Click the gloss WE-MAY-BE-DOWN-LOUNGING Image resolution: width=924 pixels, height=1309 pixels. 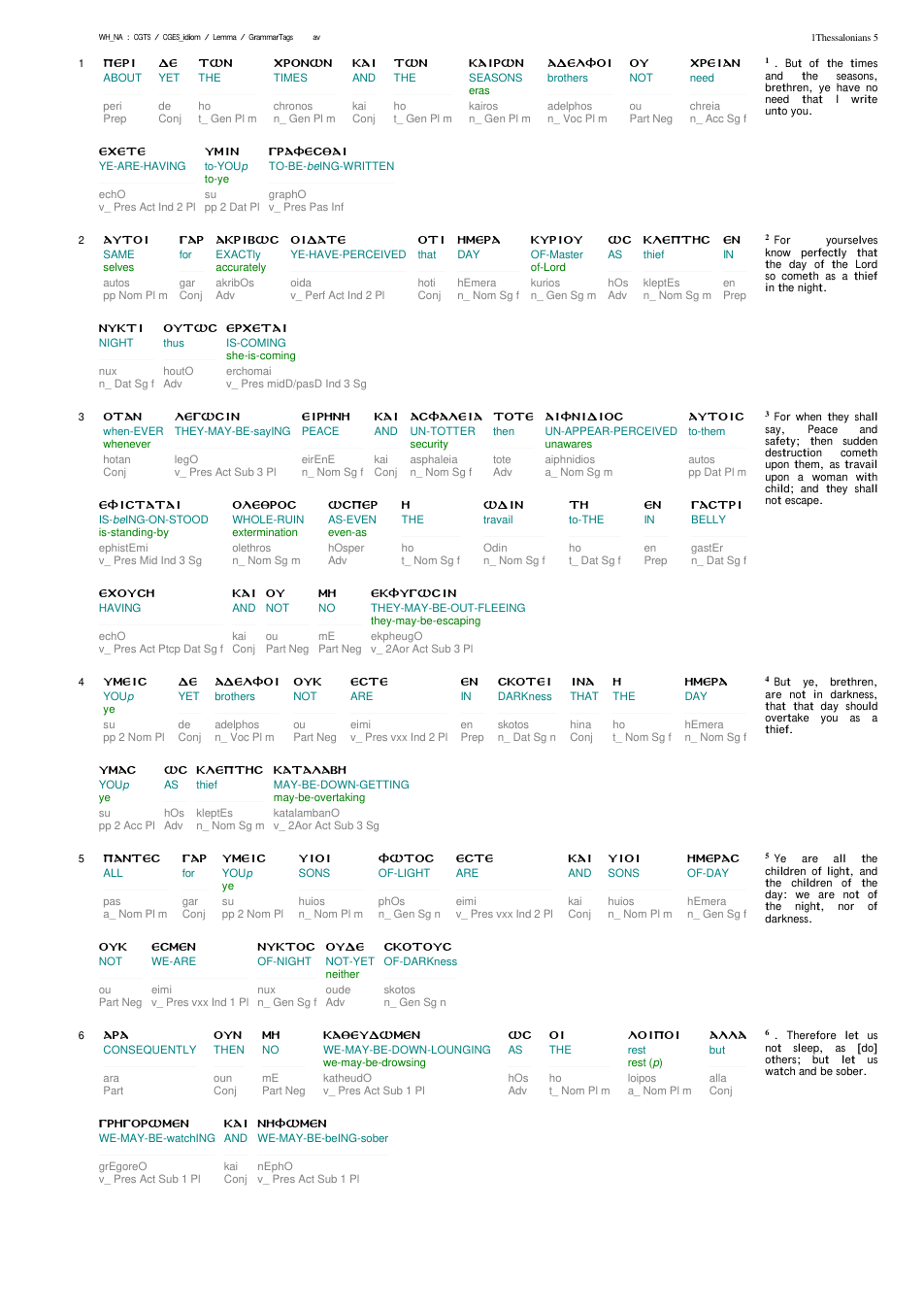coord(407,1050)
